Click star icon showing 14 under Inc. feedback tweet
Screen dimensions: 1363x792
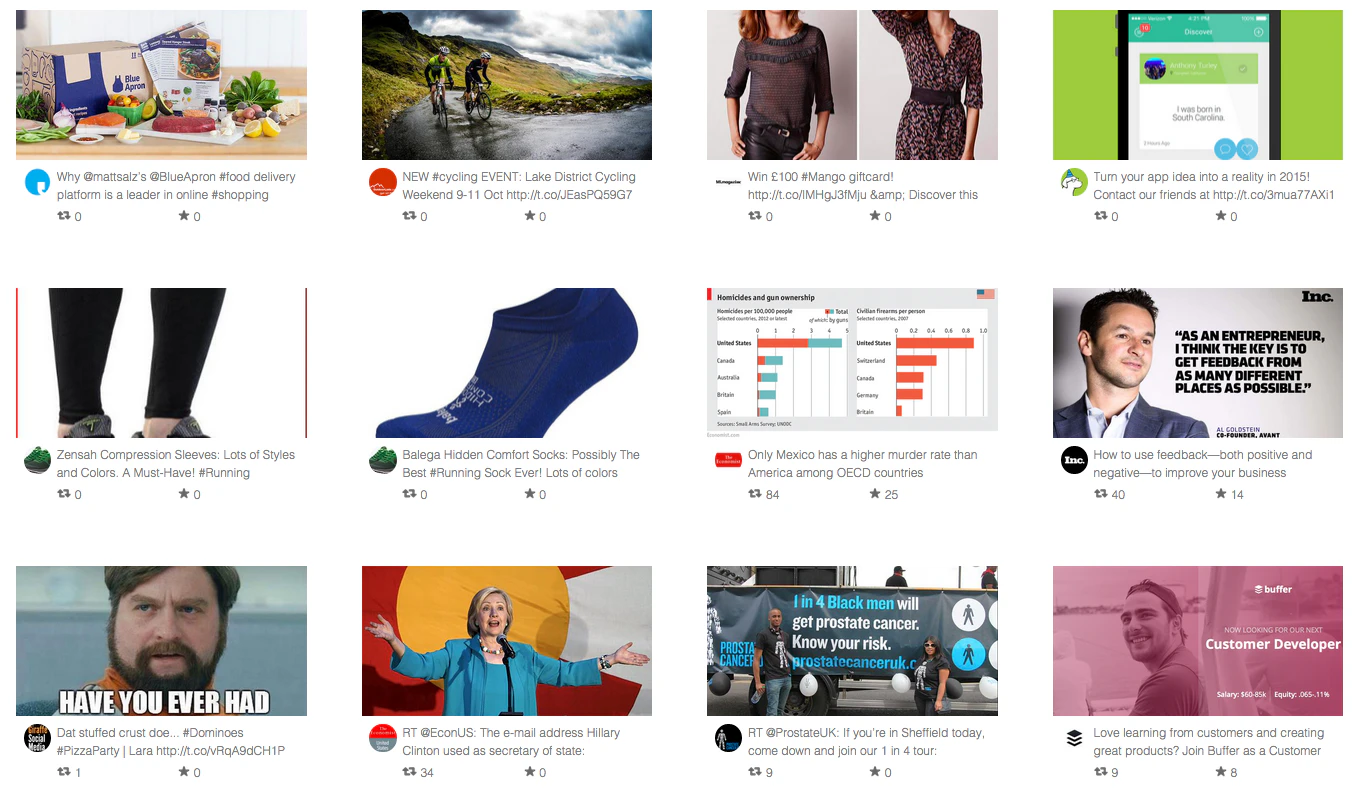[1220, 494]
